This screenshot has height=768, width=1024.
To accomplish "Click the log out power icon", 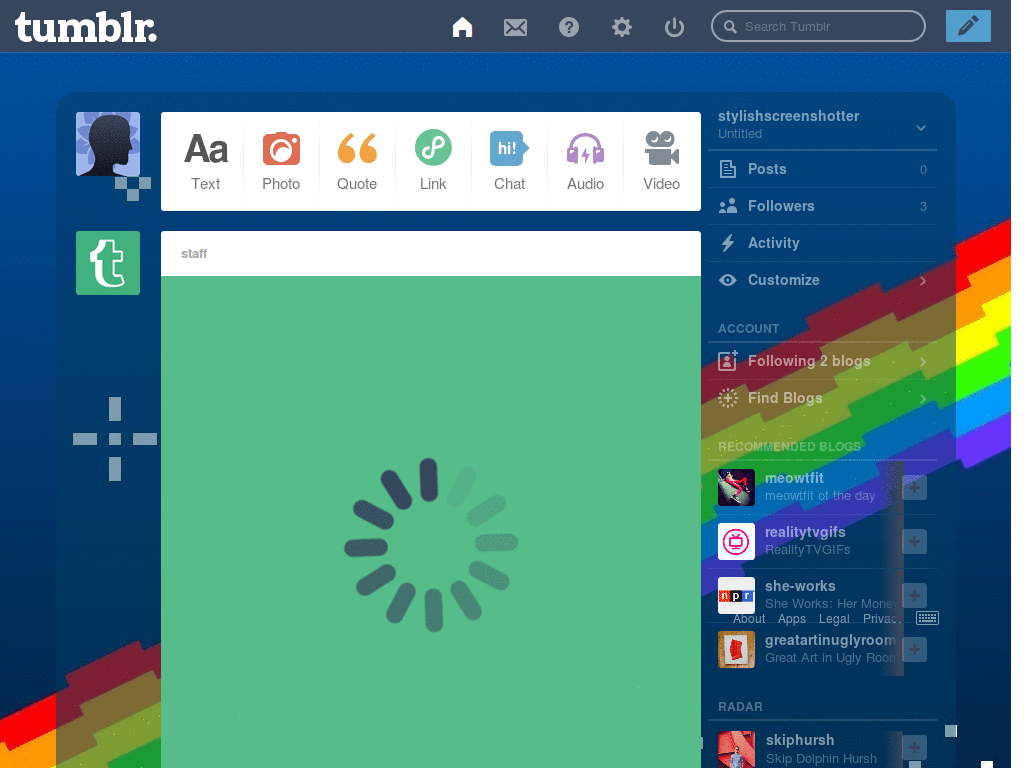I will (674, 27).
